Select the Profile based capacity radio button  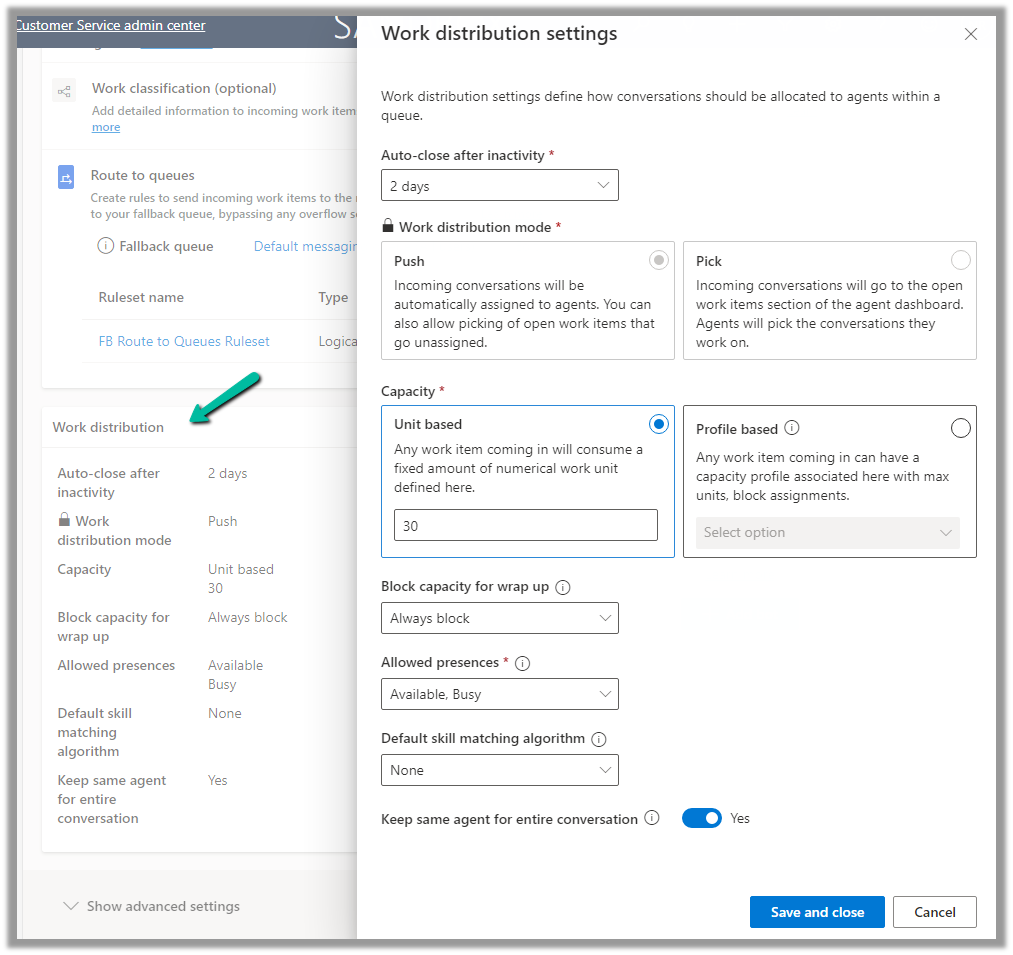[x=960, y=428]
